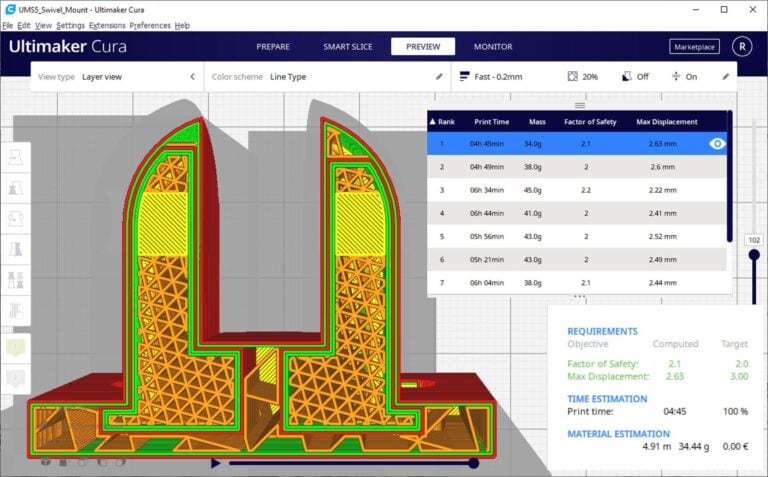Viewport: 768px width, 477px height.
Task: Select rank 3 result row 06h 34min
Action: (x=577, y=190)
